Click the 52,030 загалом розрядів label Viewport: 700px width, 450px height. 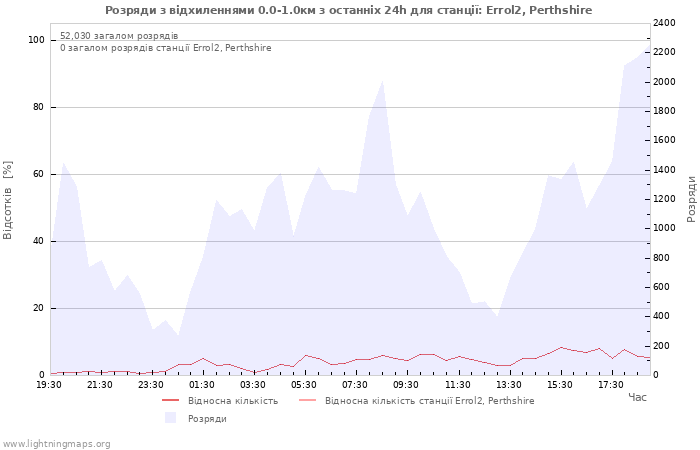pos(119,36)
